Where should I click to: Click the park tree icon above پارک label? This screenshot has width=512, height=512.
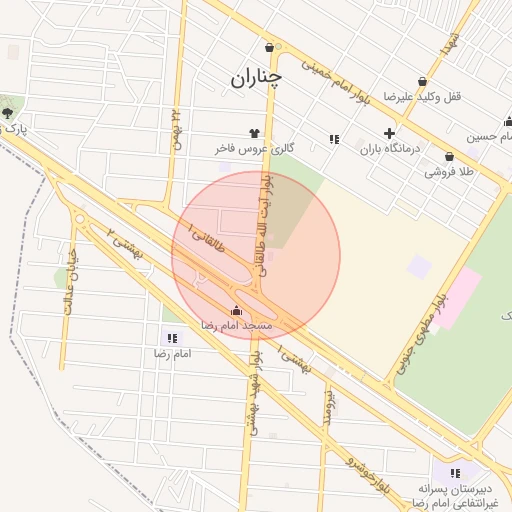[x=7, y=113]
